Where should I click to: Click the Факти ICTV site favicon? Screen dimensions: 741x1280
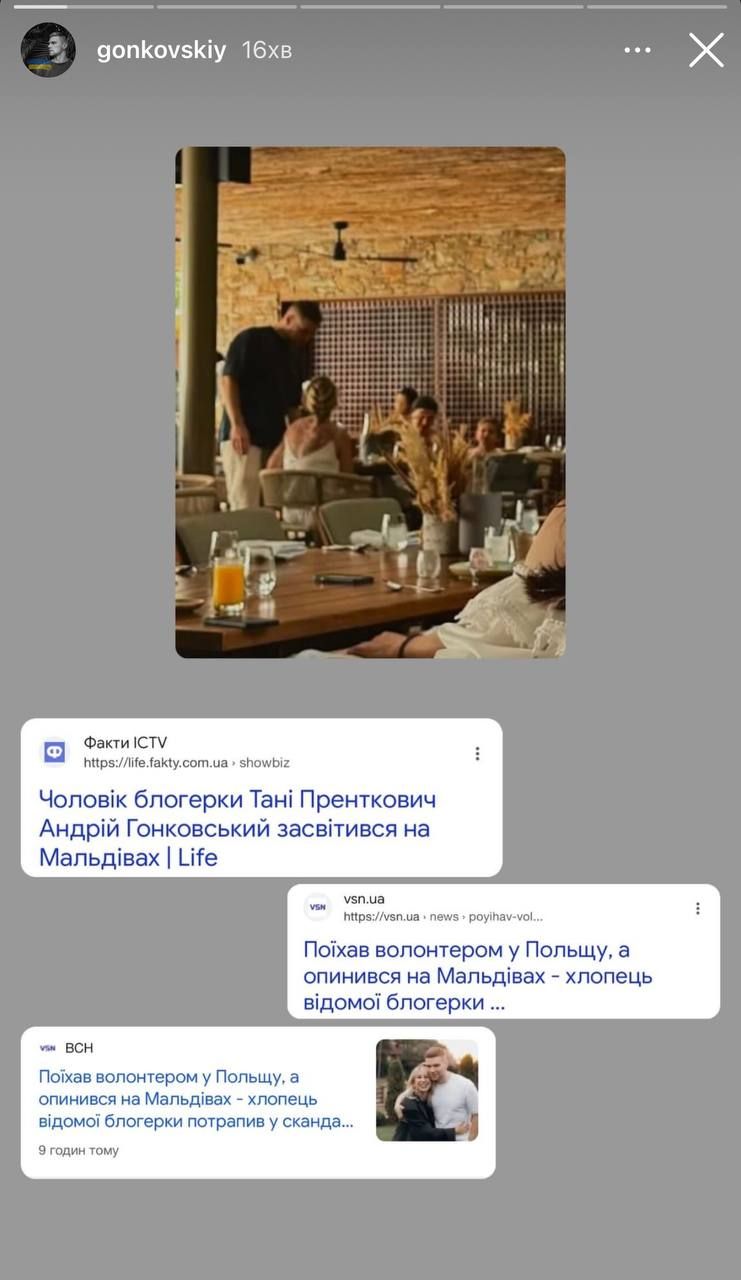pyautogui.click(x=55, y=752)
